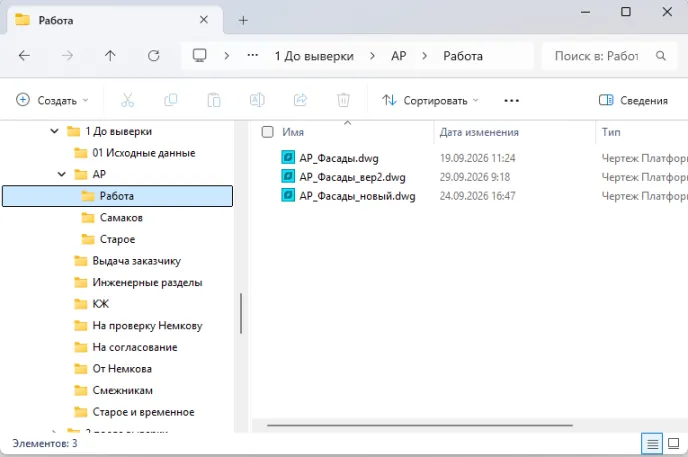Collapse the 1 До выверки tree node
Image resolution: width=688 pixels, height=457 pixels.
pyautogui.click(x=54, y=131)
